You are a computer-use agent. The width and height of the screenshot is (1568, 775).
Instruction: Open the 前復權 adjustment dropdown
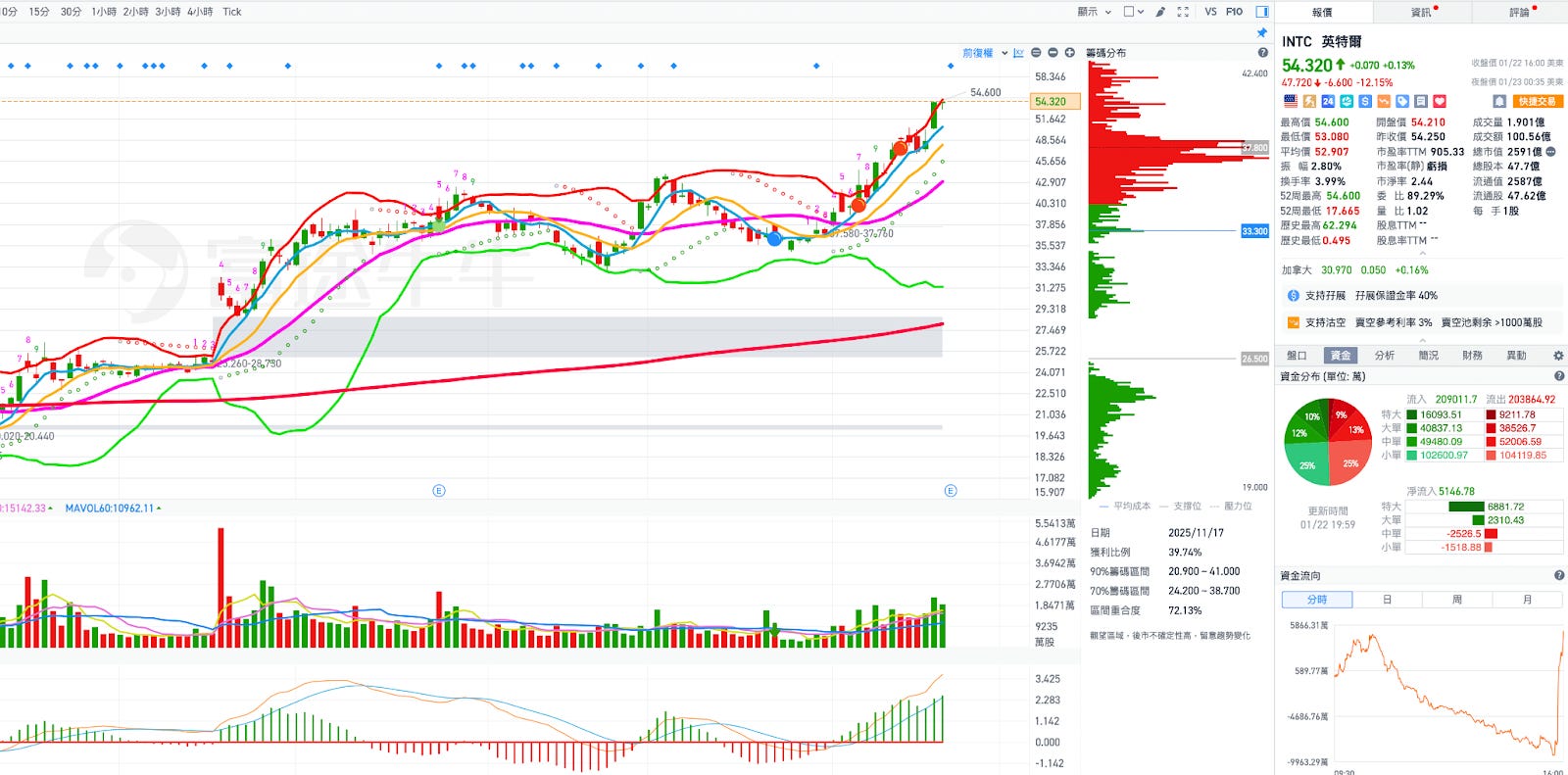(985, 53)
